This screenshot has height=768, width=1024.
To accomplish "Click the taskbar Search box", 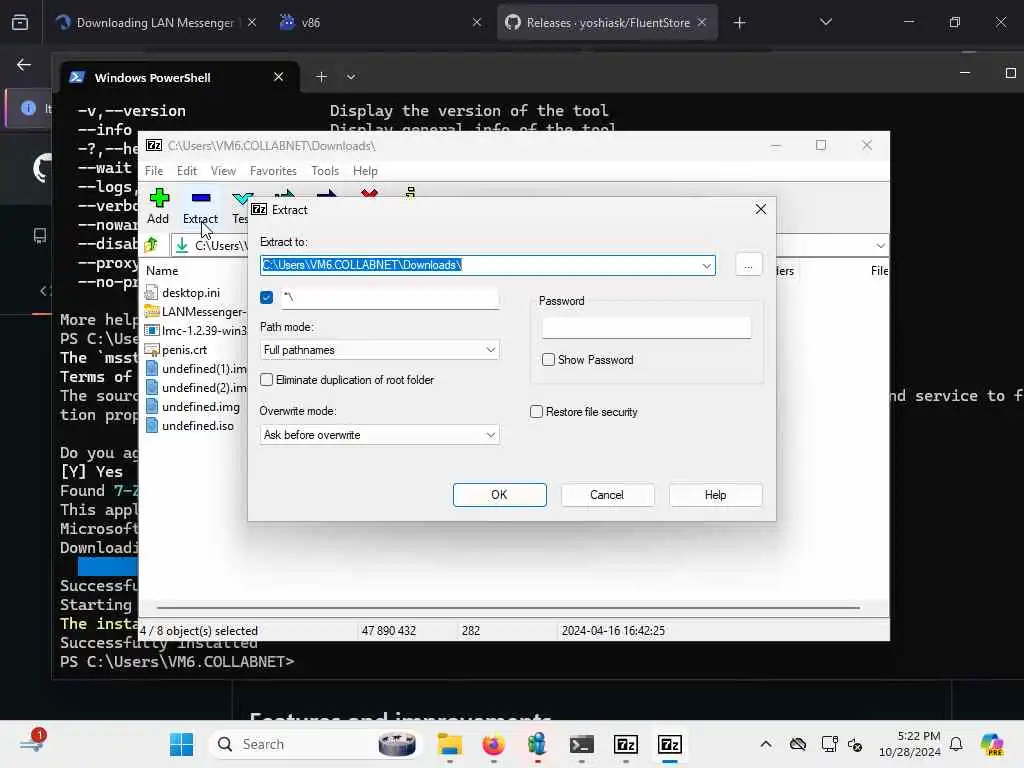I will pos(315,744).
